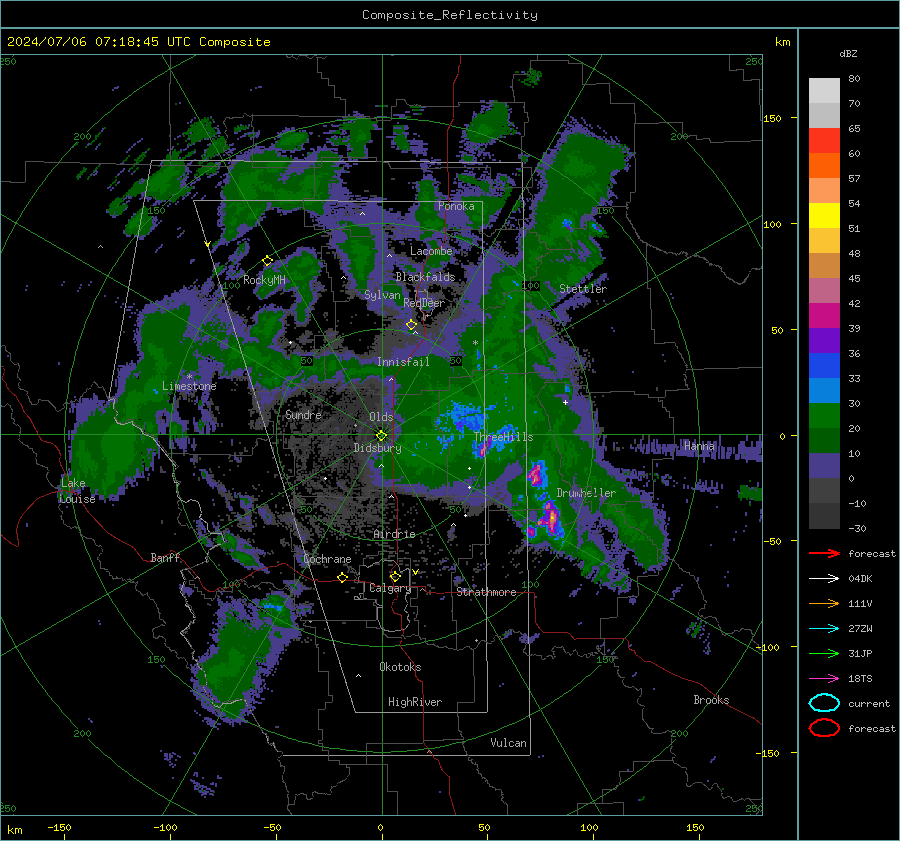This screenshot has height=841, width=900.
Task: Select the lightest gray top dBZ swatch
Action: click(824, 90)
